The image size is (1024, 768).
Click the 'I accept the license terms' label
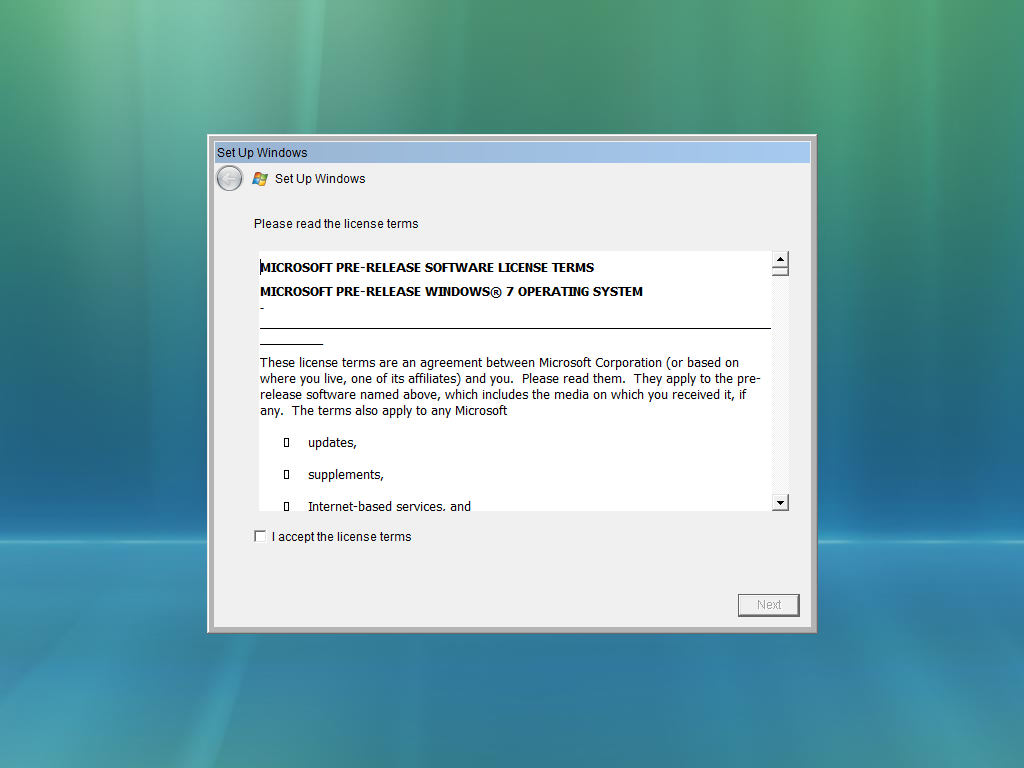[341, 537]
